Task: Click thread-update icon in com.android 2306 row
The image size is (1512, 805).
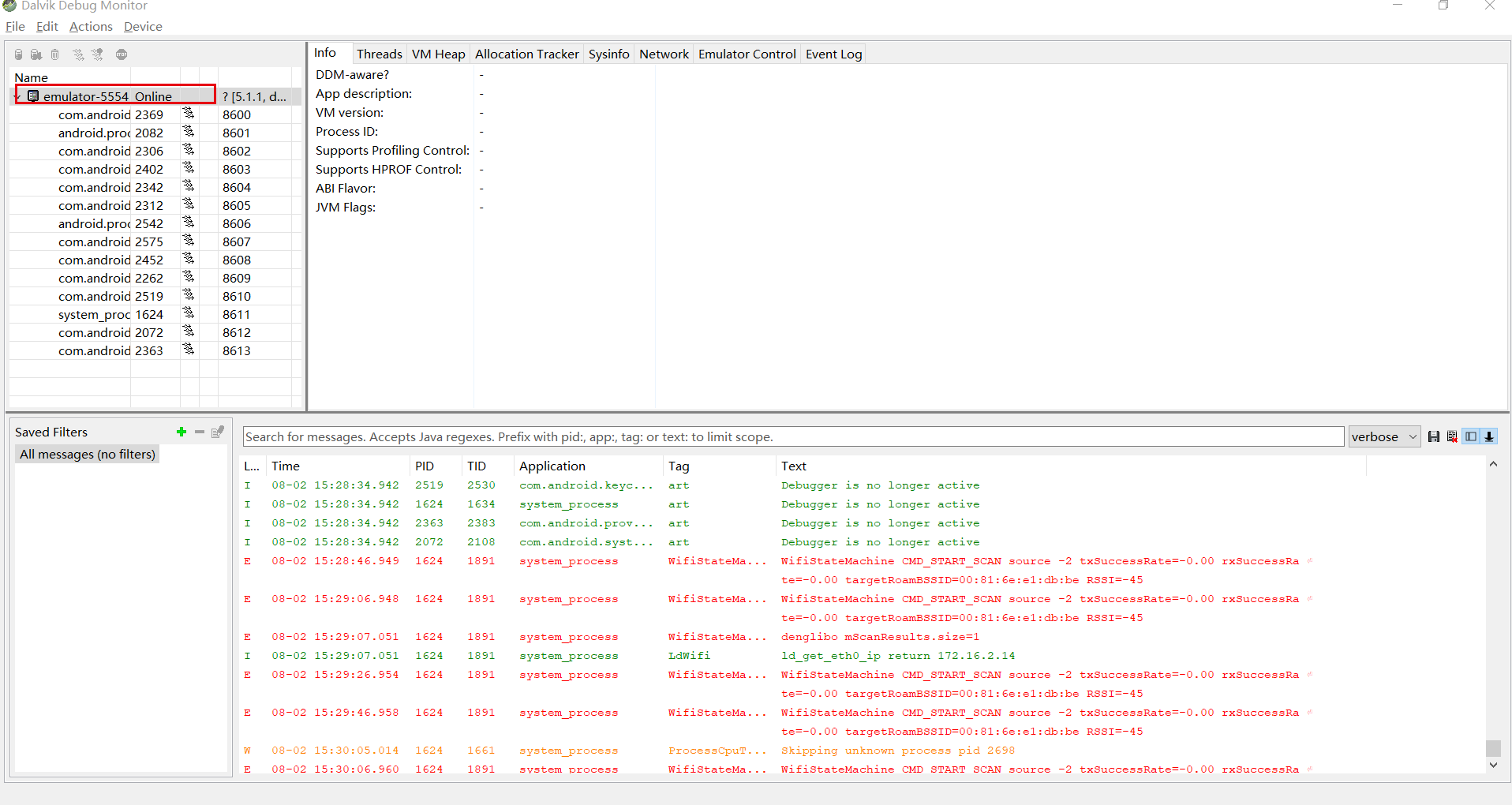Action: (189, 149)
